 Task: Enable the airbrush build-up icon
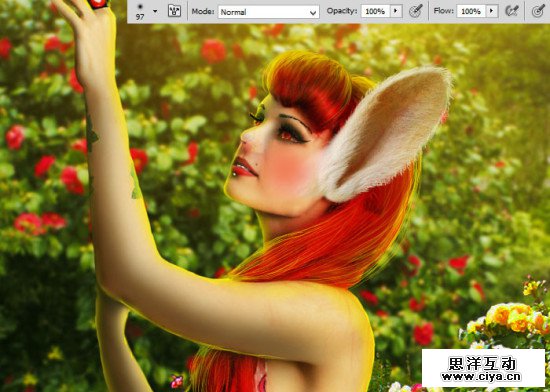[x=512, y=11]
